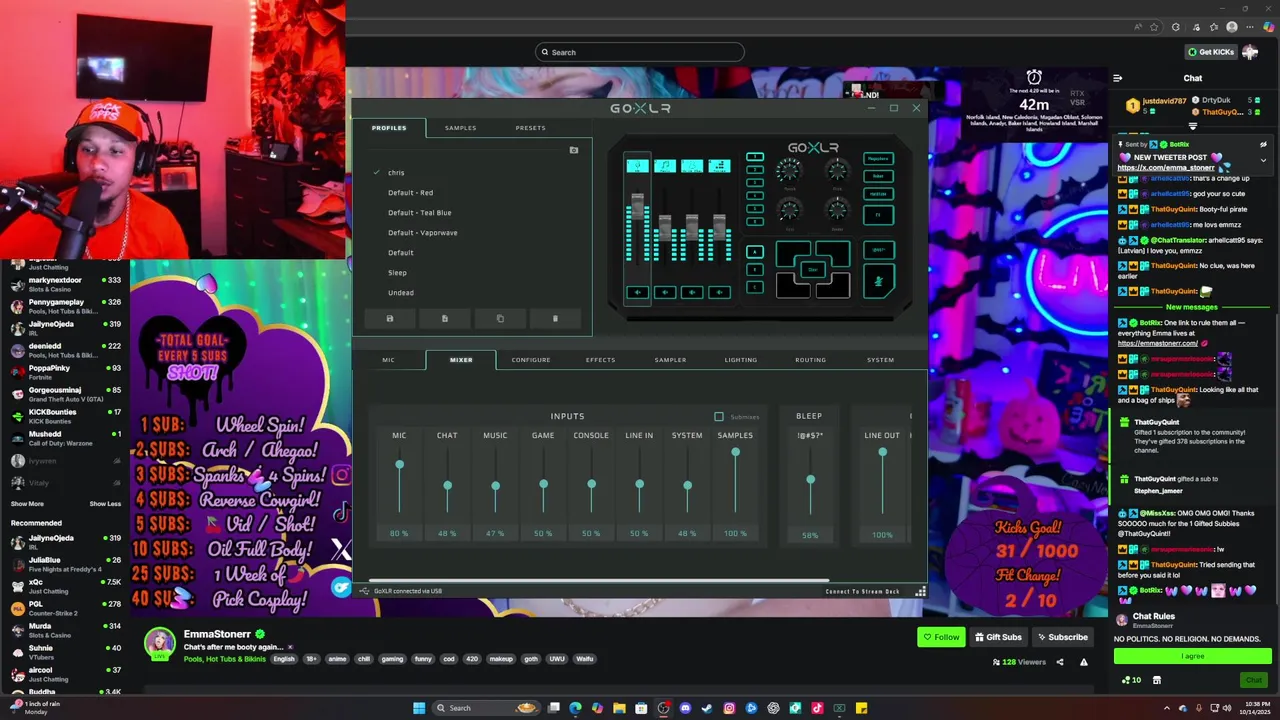This screenshot has width=1280, height=720.
Task: Click the report warning icon under stream
Action: click(1083, 662)
